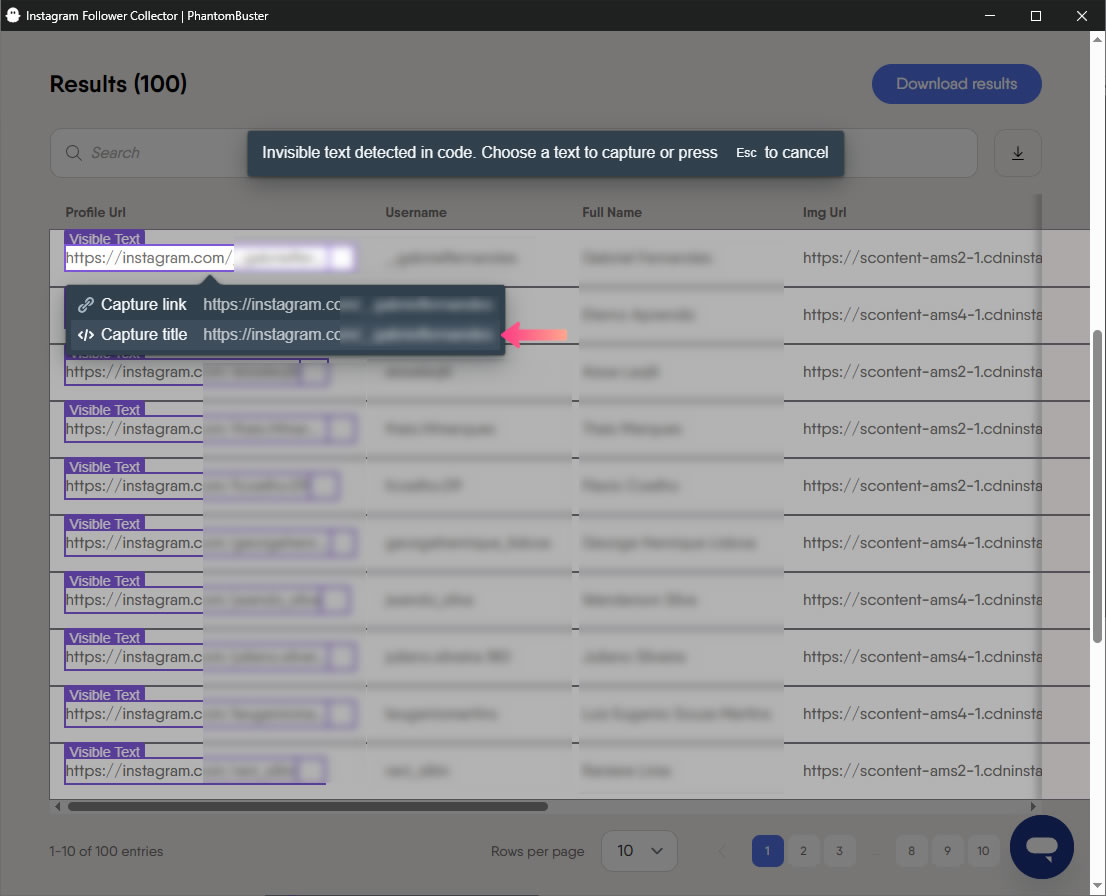Screen dimensions: 1106x896
Task: Choose the Capture title option
Action: (285, 334)
